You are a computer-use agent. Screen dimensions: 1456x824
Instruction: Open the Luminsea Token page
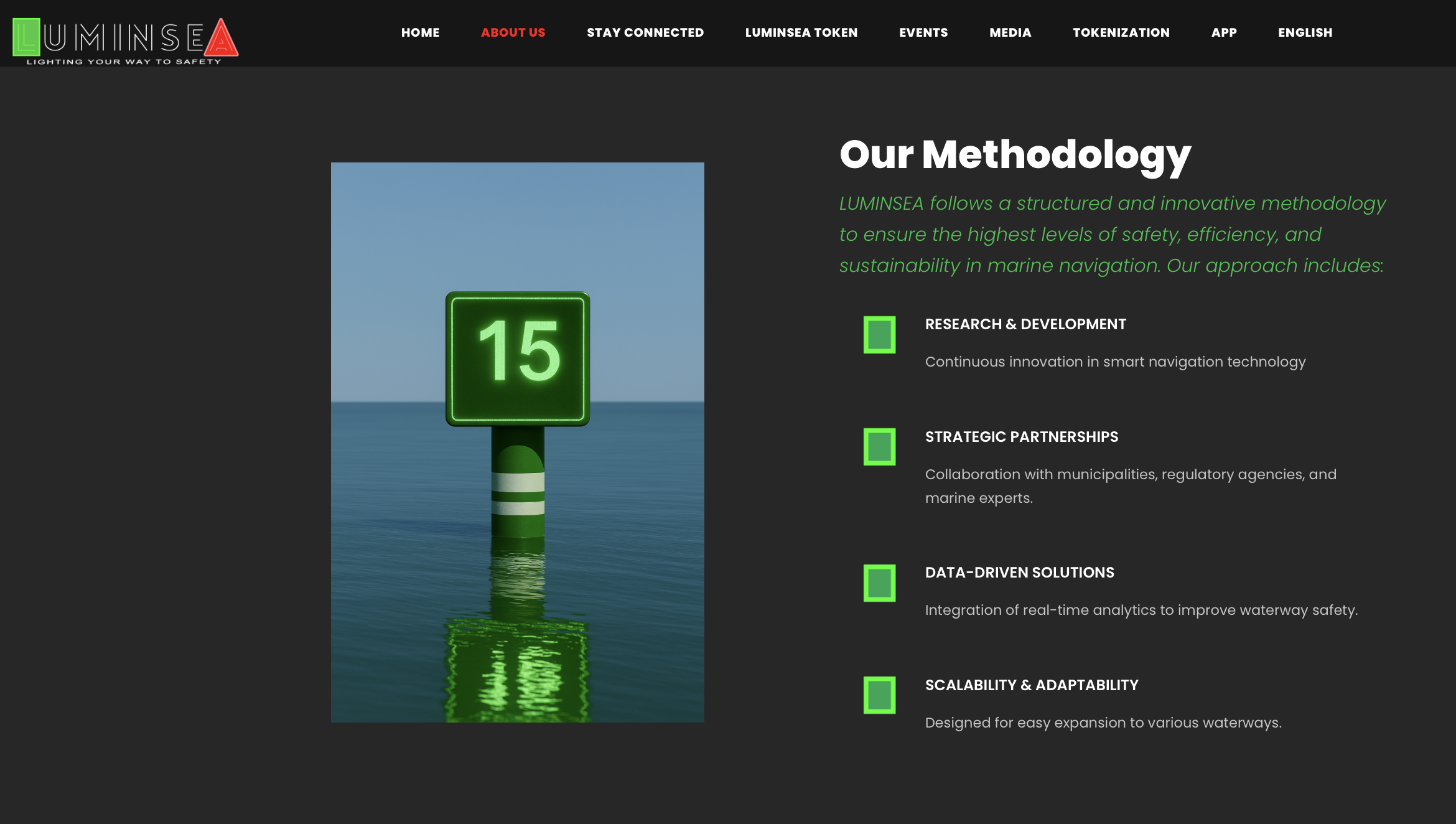(801, 32)
